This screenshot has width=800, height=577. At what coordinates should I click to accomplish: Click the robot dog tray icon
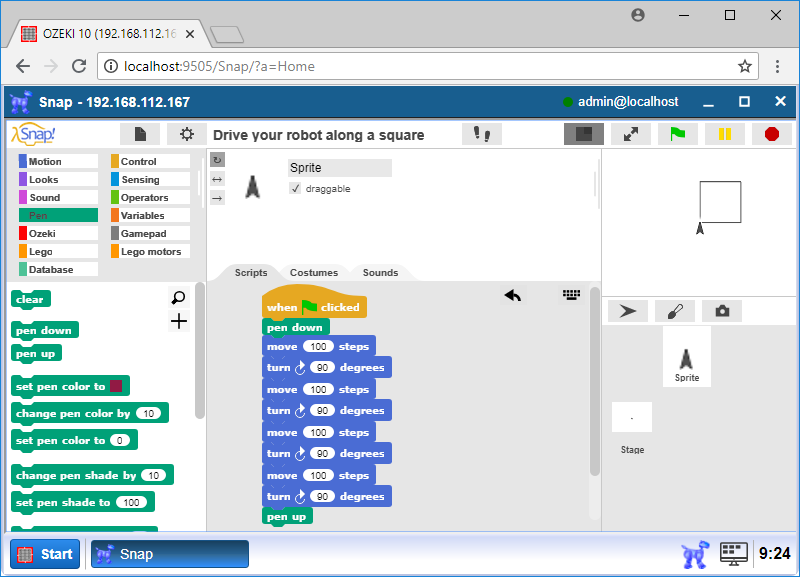(695, 554)
